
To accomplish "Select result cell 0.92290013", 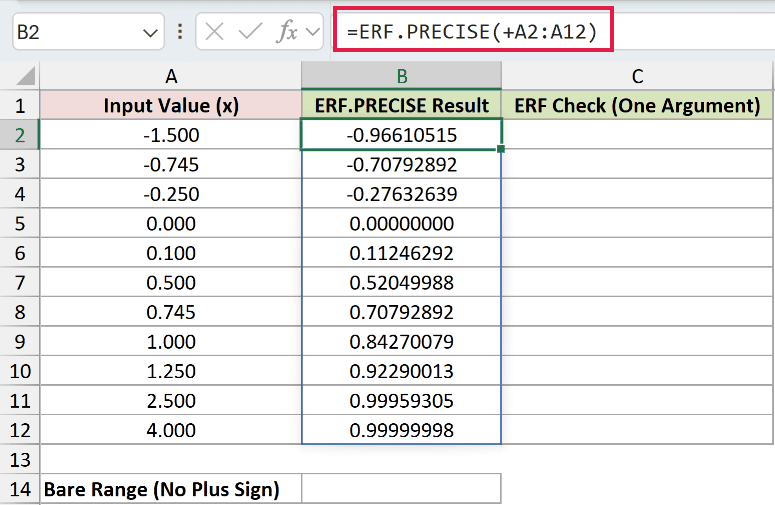I will click(401, 371).
